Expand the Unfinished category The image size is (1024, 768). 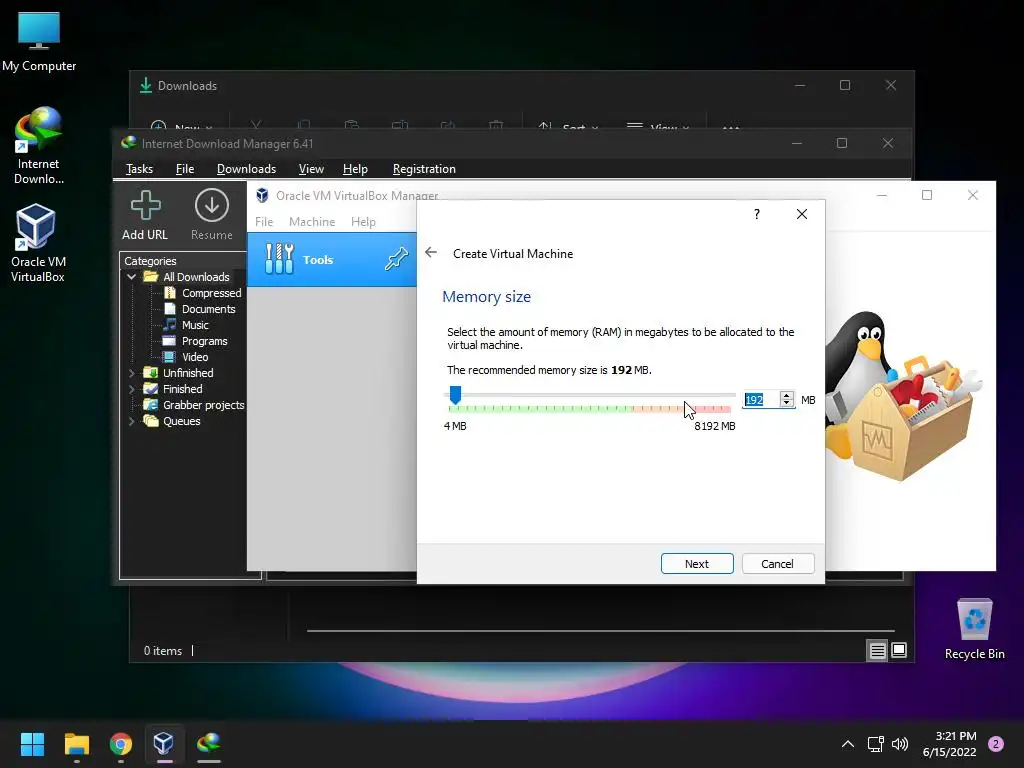click(x=131, y=373)
